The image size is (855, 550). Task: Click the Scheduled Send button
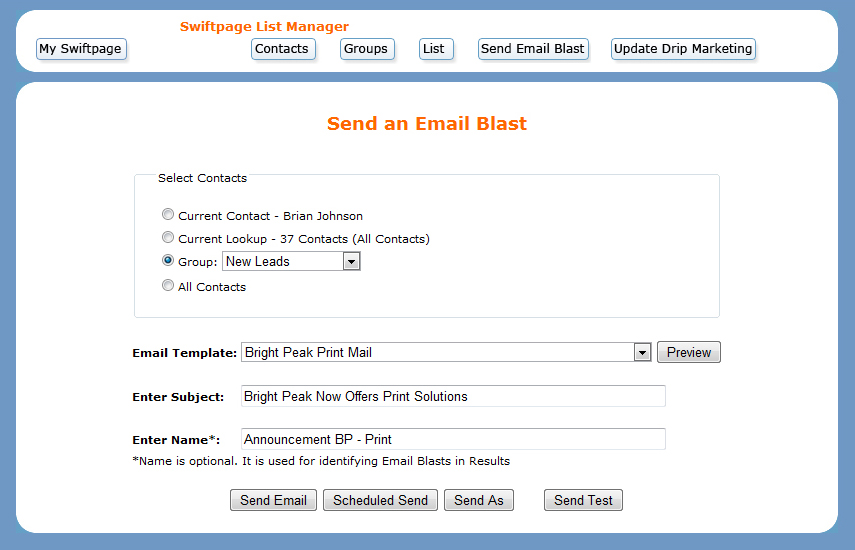point(380,500)
